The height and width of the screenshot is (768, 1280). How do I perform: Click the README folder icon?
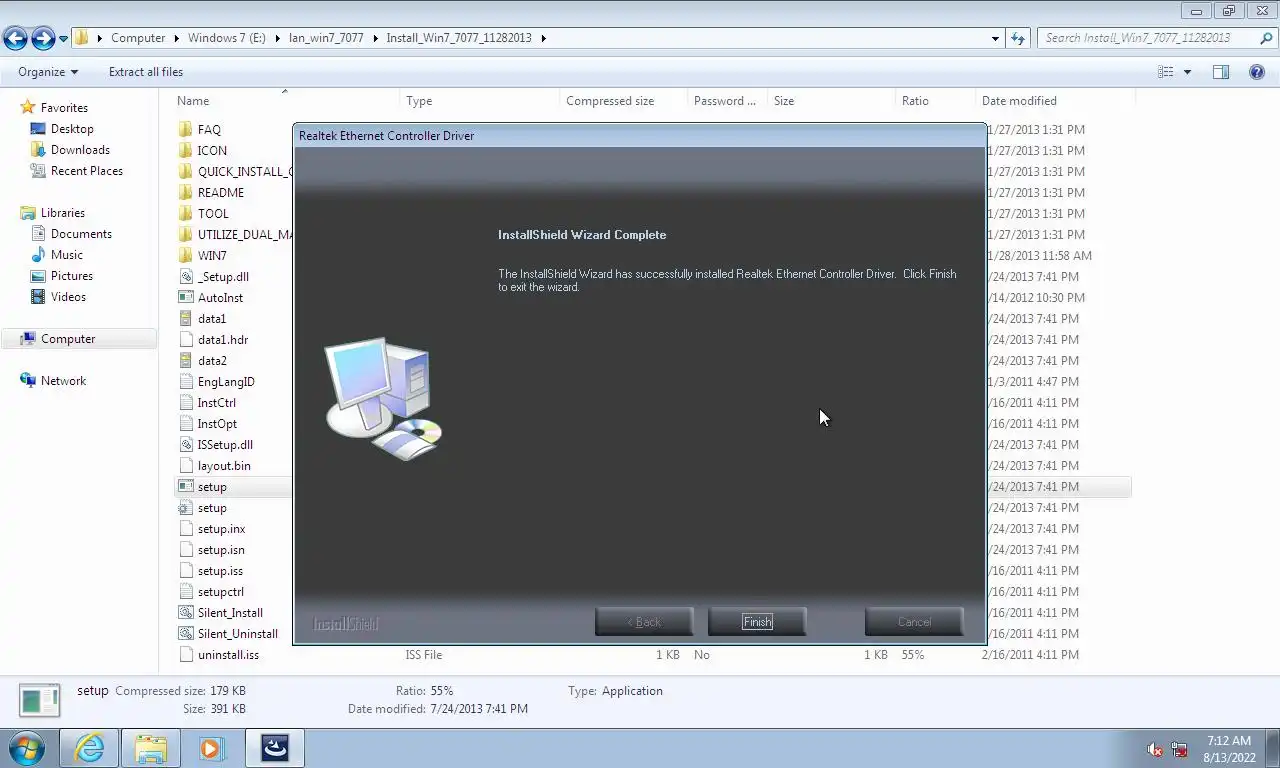point(185,193)
